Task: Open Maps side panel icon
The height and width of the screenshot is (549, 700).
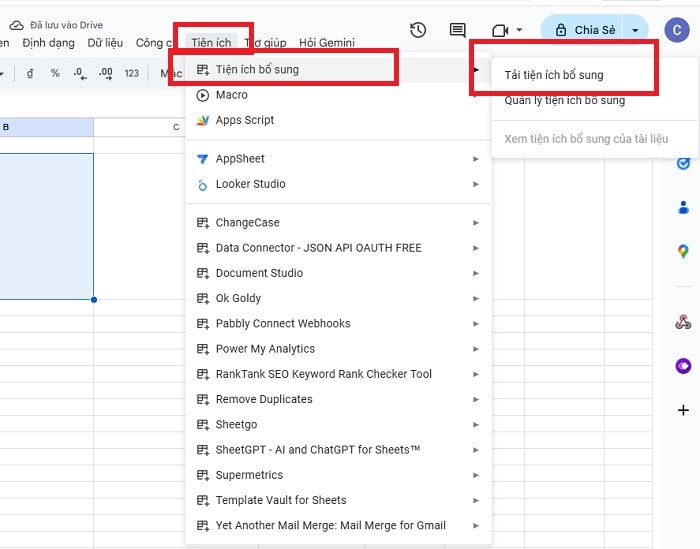Action: (683, 251)
